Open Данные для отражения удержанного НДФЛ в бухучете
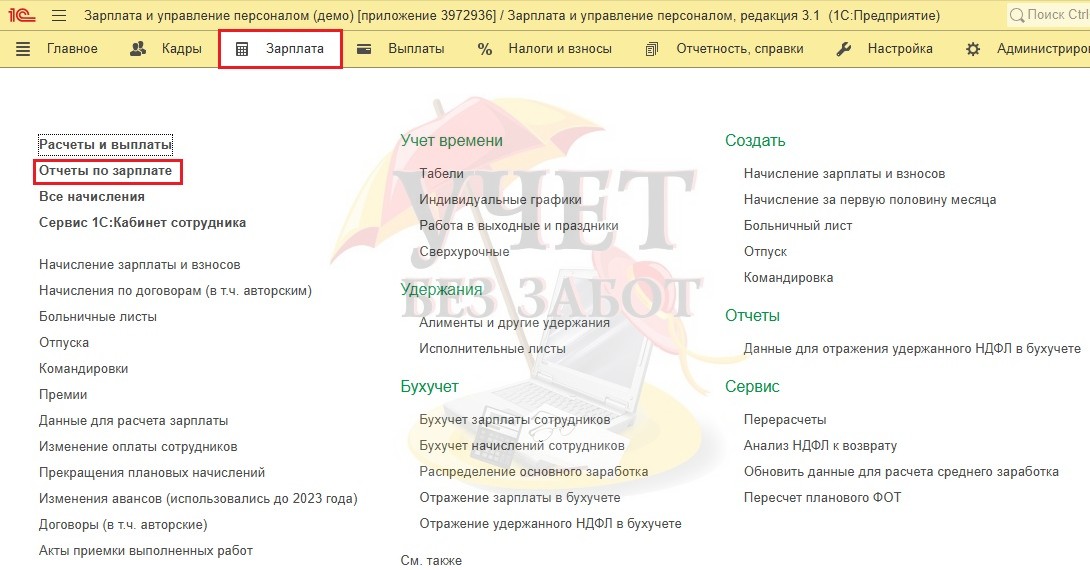Viewport: 1090px width, 570px height. [x=912, y=349]
